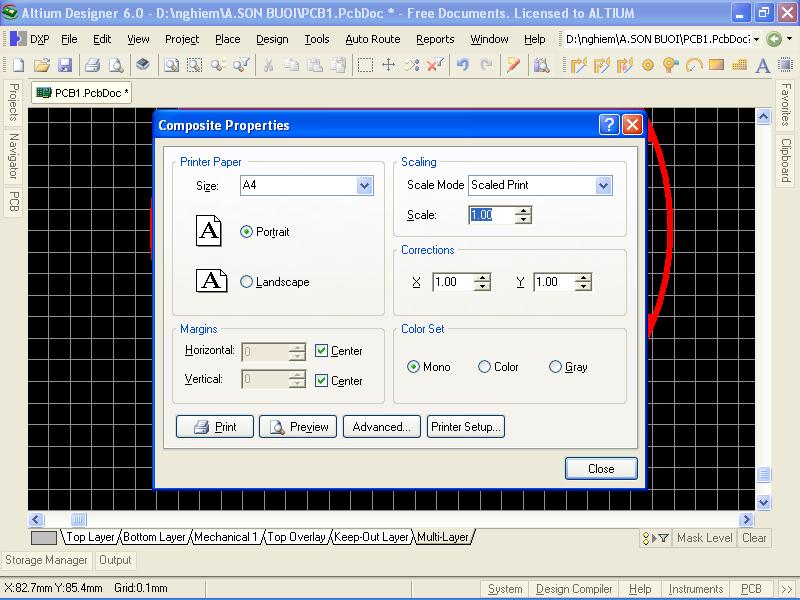The width and height of the screenshot is (800, 600).
Task: Select the Color color set option
Action: (484, 366)
